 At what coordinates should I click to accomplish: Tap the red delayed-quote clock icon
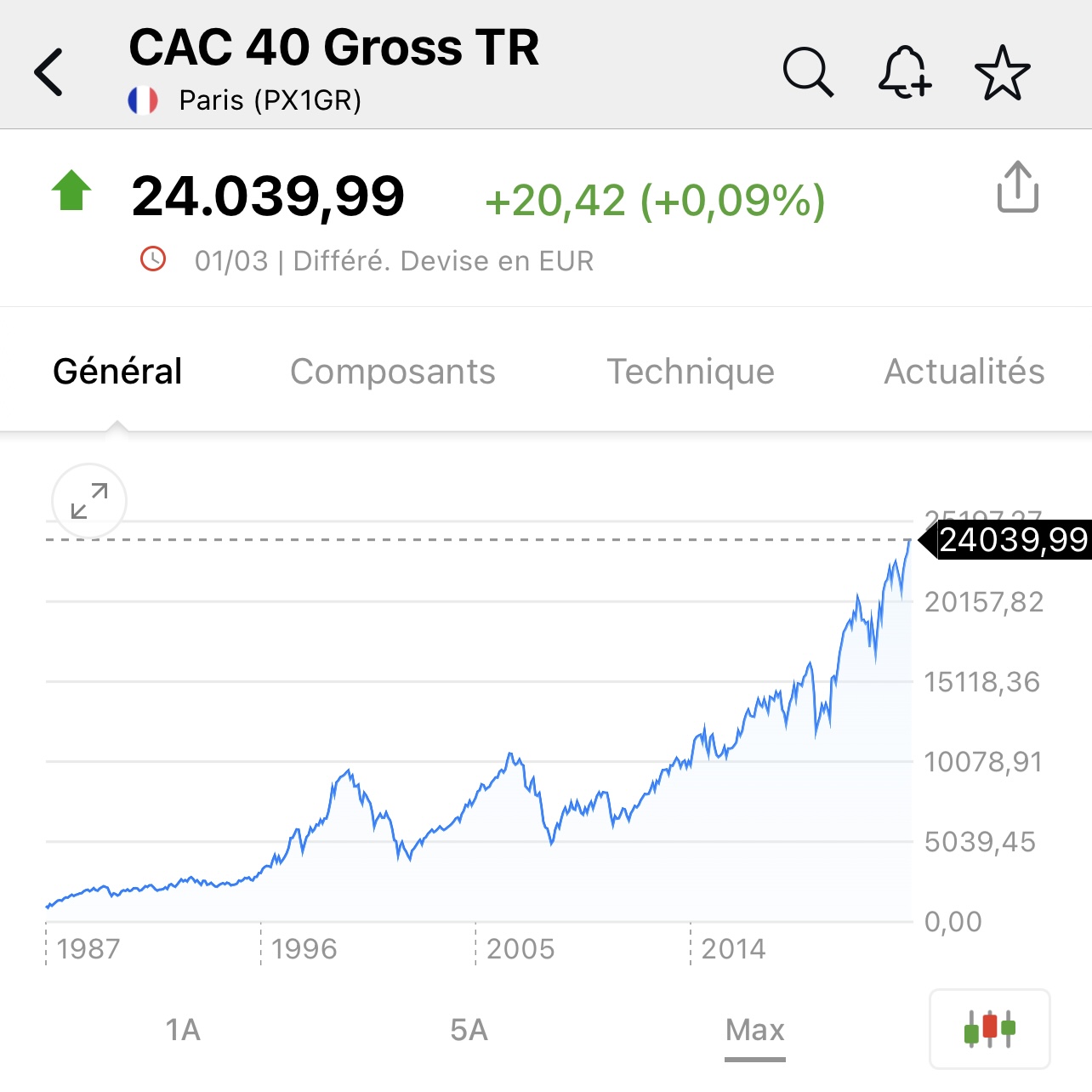click(153, 259)
